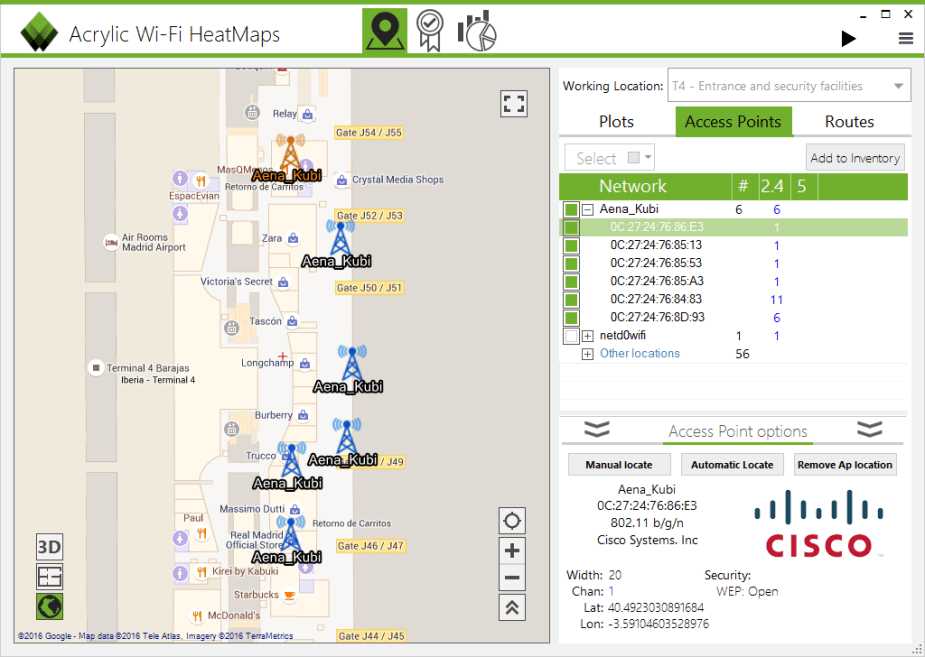Open the reports chart icon
Image resolution: width=925 pixels, height=657 pixels.
tap(477, 31)
